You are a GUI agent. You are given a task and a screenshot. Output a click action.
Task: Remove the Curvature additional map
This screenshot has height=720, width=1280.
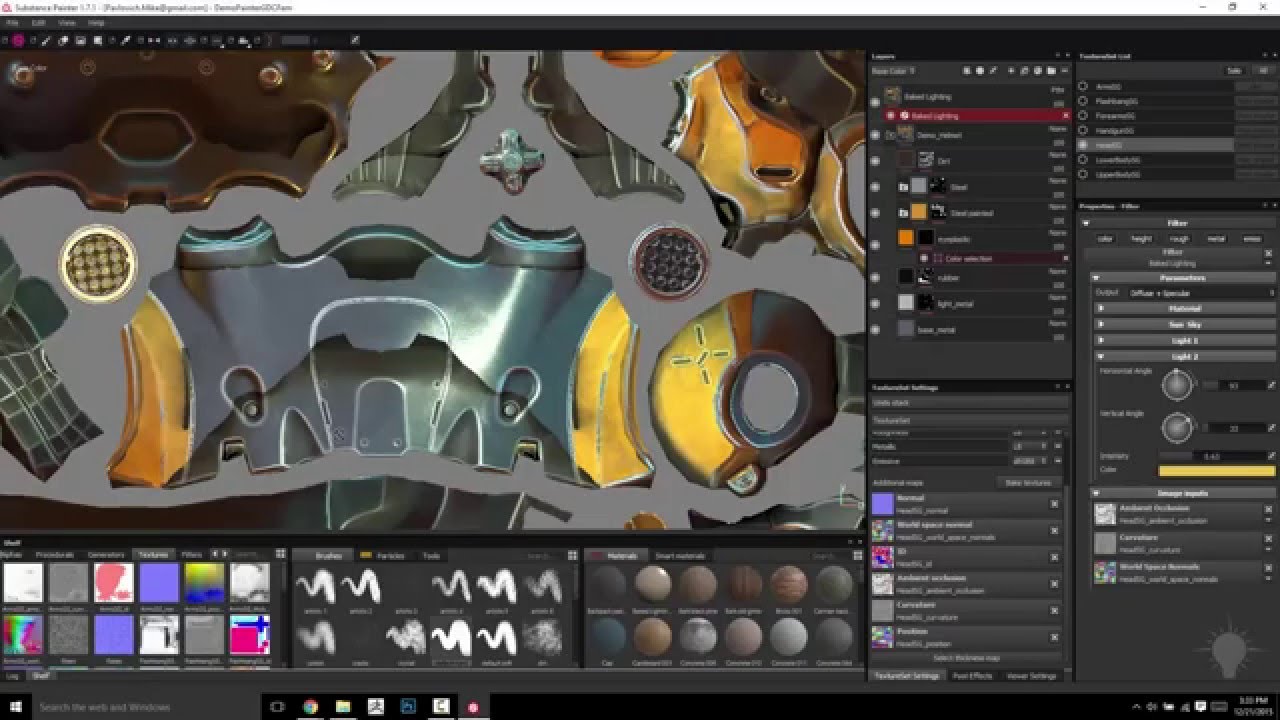coord(1054,610)
